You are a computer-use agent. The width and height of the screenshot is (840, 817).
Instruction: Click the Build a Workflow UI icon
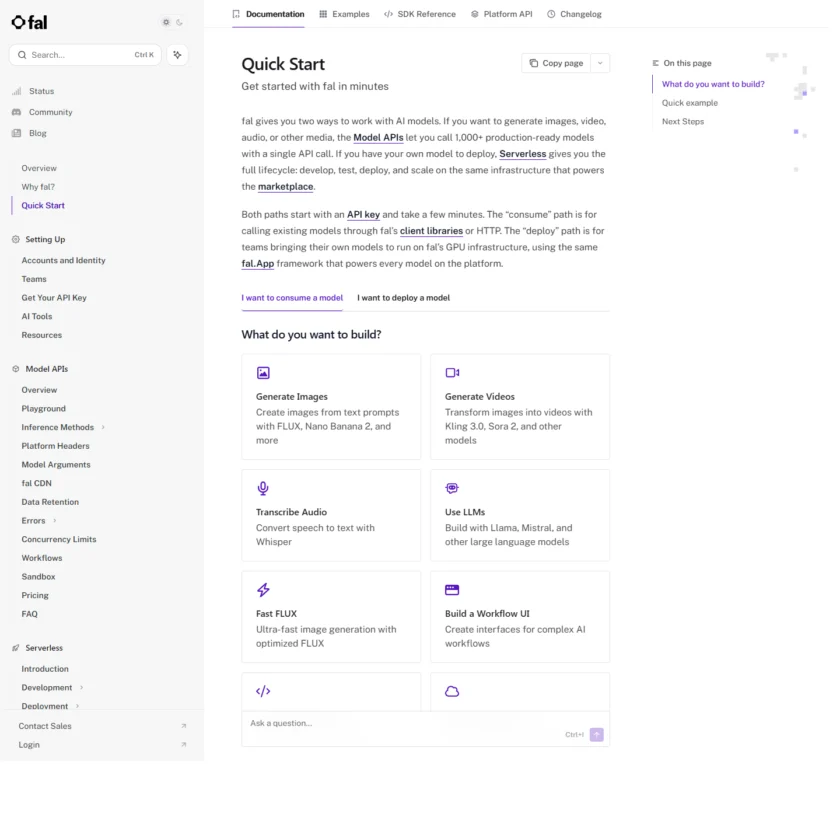(450, 589)
